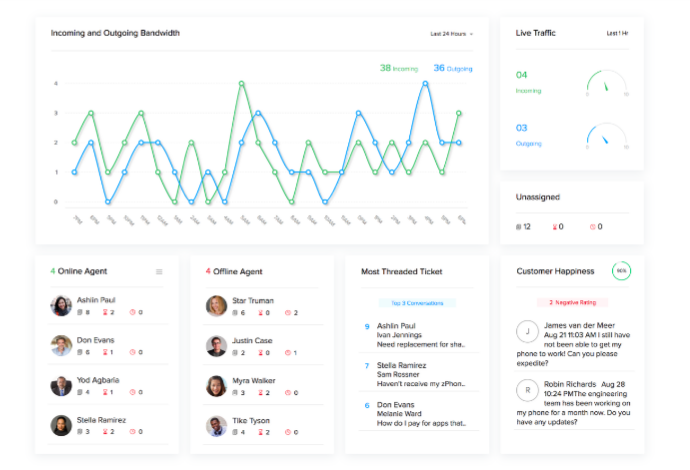
Task: Select the 2 Negative Rating tag
Action: click(573, 301)
